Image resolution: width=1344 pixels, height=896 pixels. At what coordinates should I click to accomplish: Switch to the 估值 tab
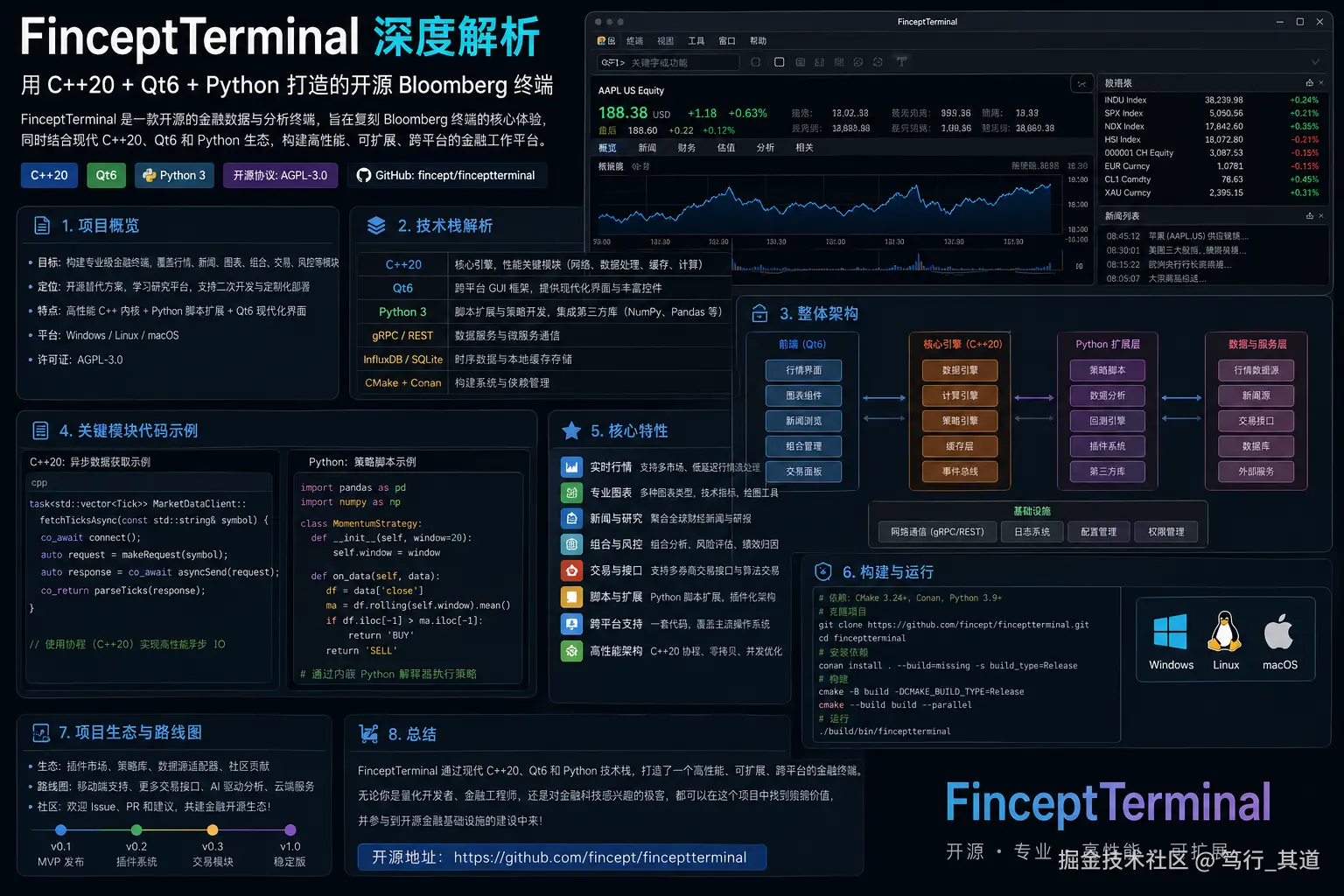pos(726,148)
